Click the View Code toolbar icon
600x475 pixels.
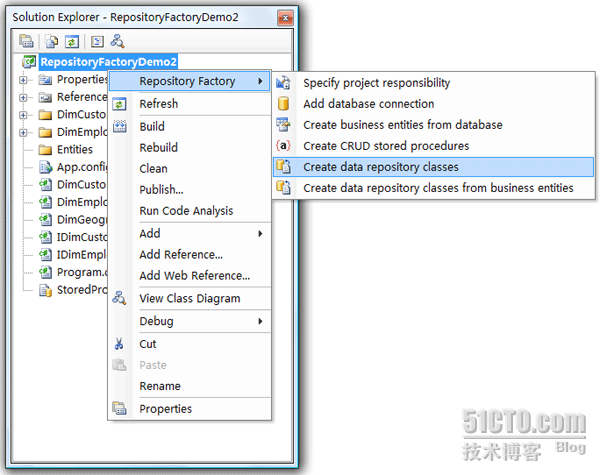click(97, 41)
